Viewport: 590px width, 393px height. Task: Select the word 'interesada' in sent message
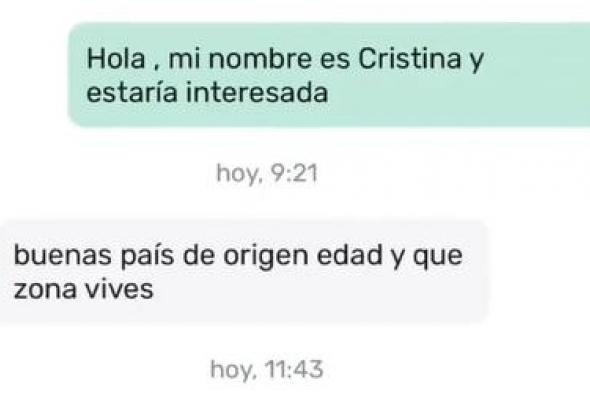point(257,93)
